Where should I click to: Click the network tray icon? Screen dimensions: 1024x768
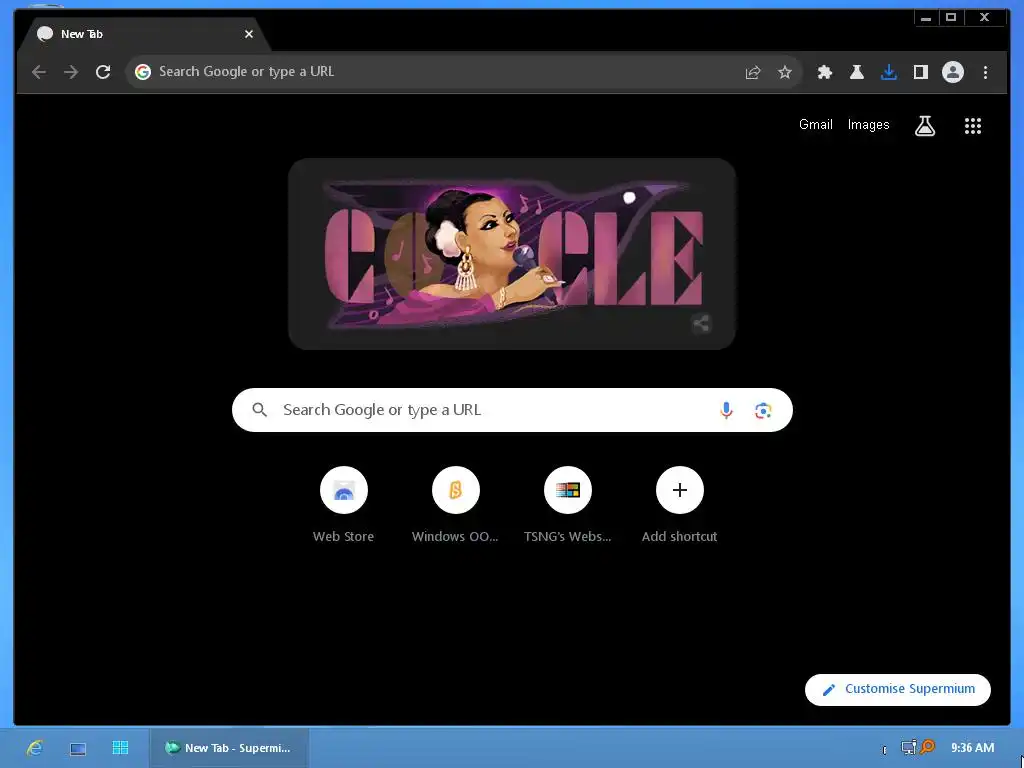pos(908,748)
